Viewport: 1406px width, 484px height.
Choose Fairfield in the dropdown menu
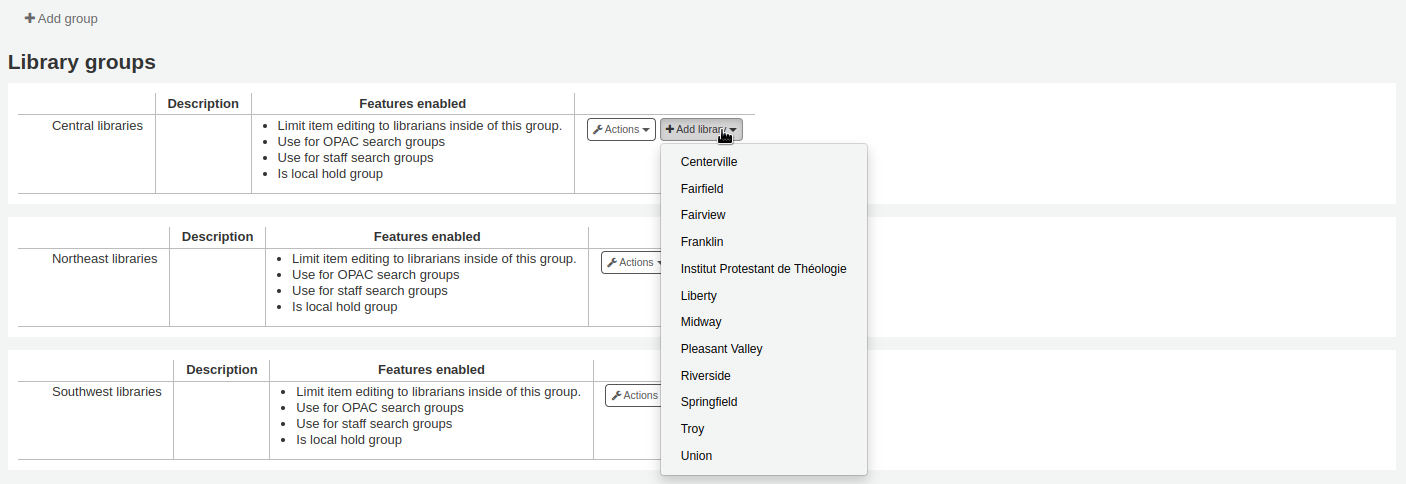click(x=702, y=189)
